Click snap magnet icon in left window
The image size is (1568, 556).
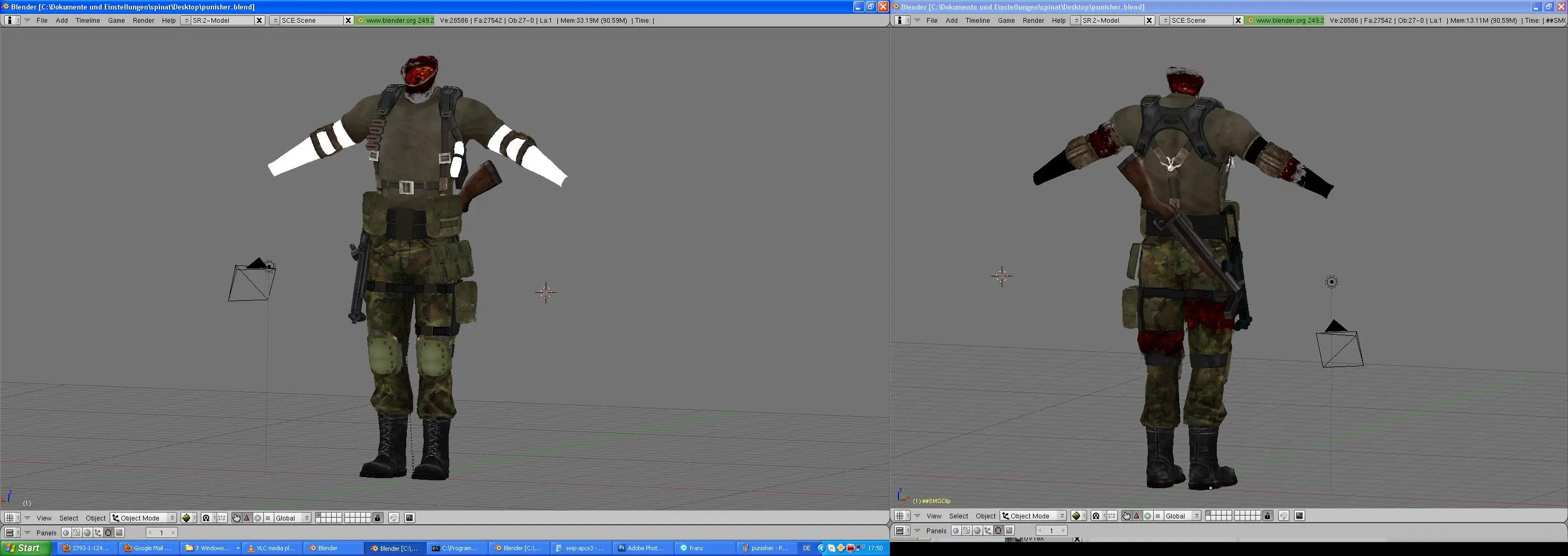tap(394, 518)
